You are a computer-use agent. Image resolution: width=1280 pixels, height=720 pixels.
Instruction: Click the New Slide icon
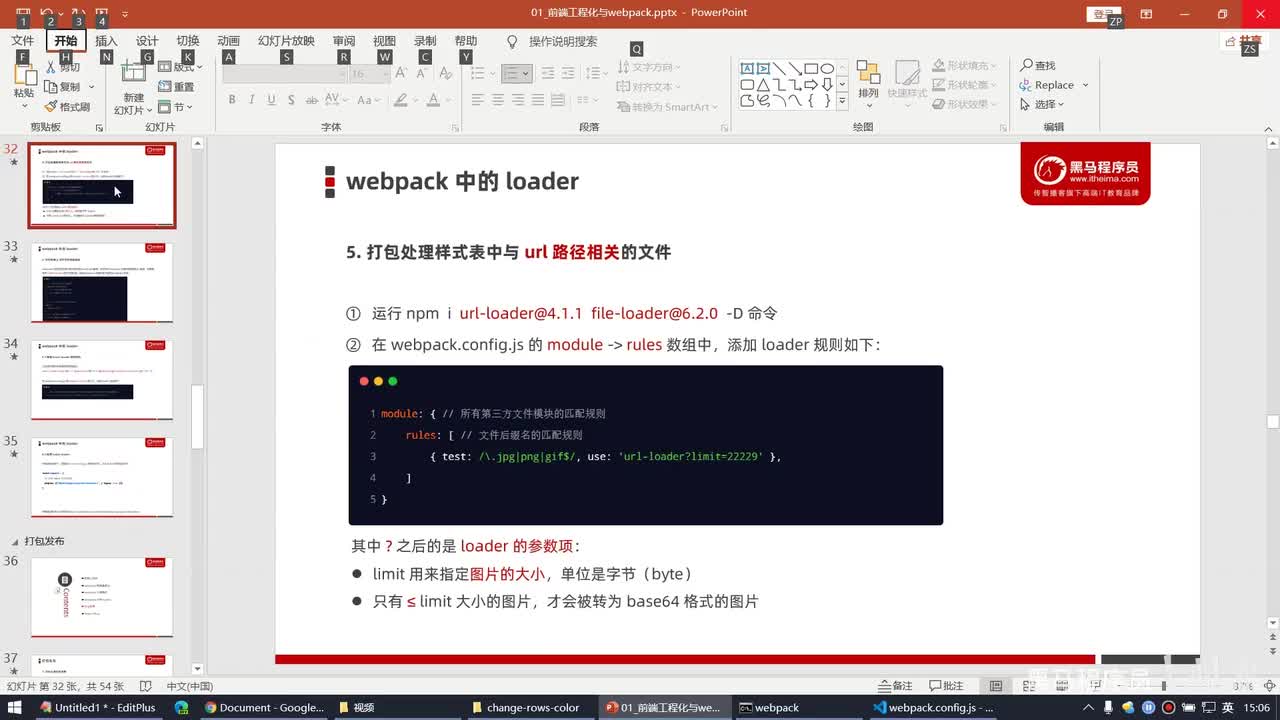pos(133,71)
